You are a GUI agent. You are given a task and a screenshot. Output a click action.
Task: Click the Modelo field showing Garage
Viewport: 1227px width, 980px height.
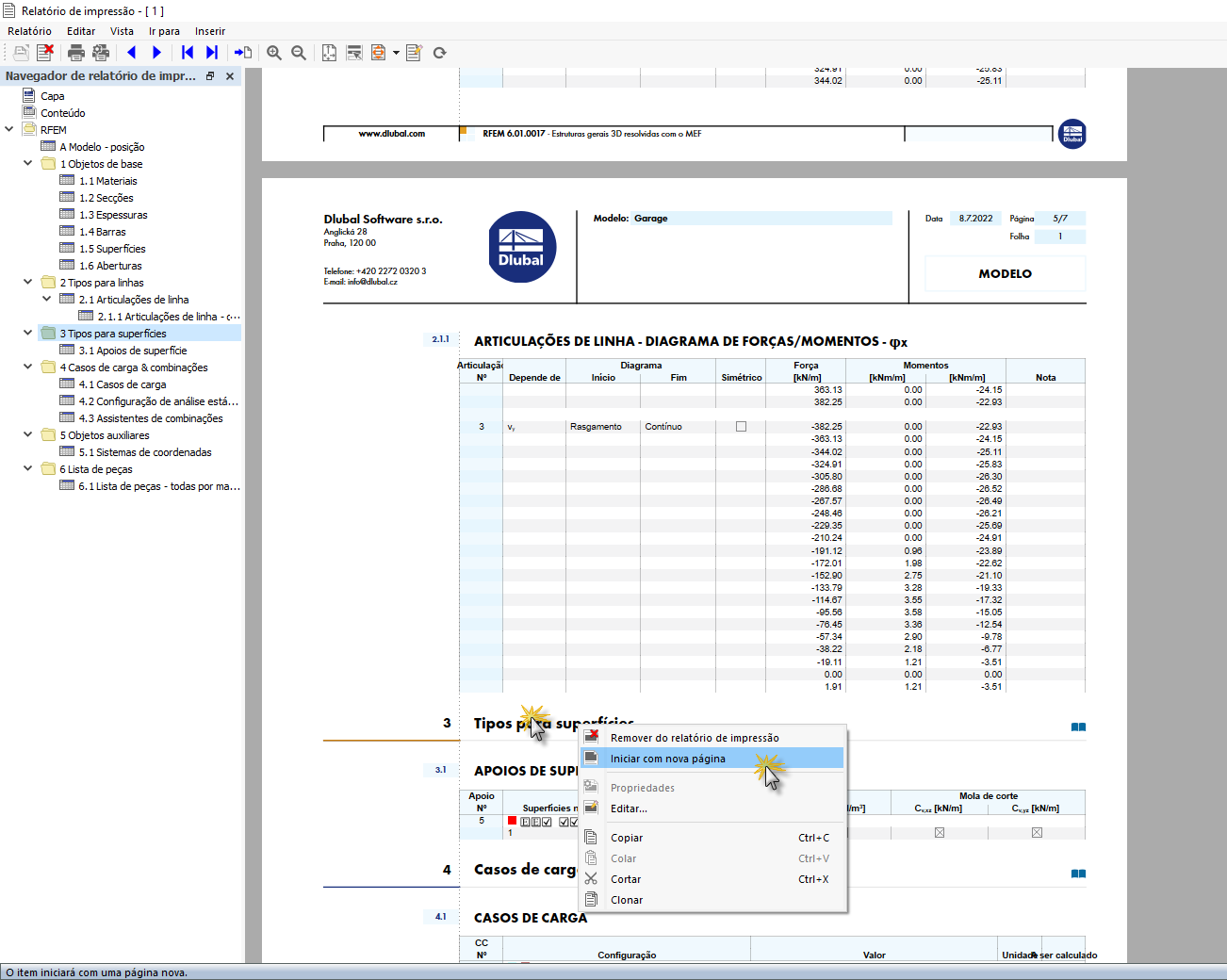click(761, 218)
